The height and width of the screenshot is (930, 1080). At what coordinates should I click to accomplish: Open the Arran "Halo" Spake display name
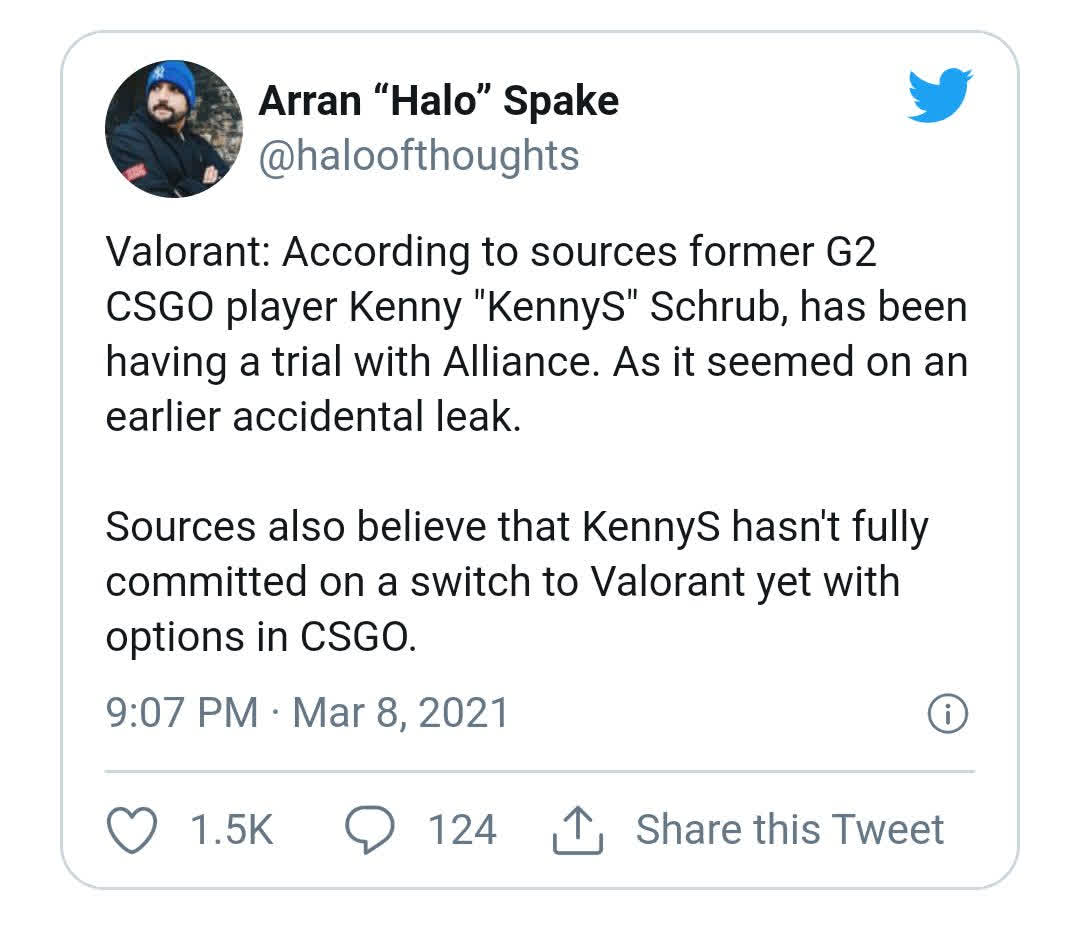pyautogui.click(x=439, y=101)
